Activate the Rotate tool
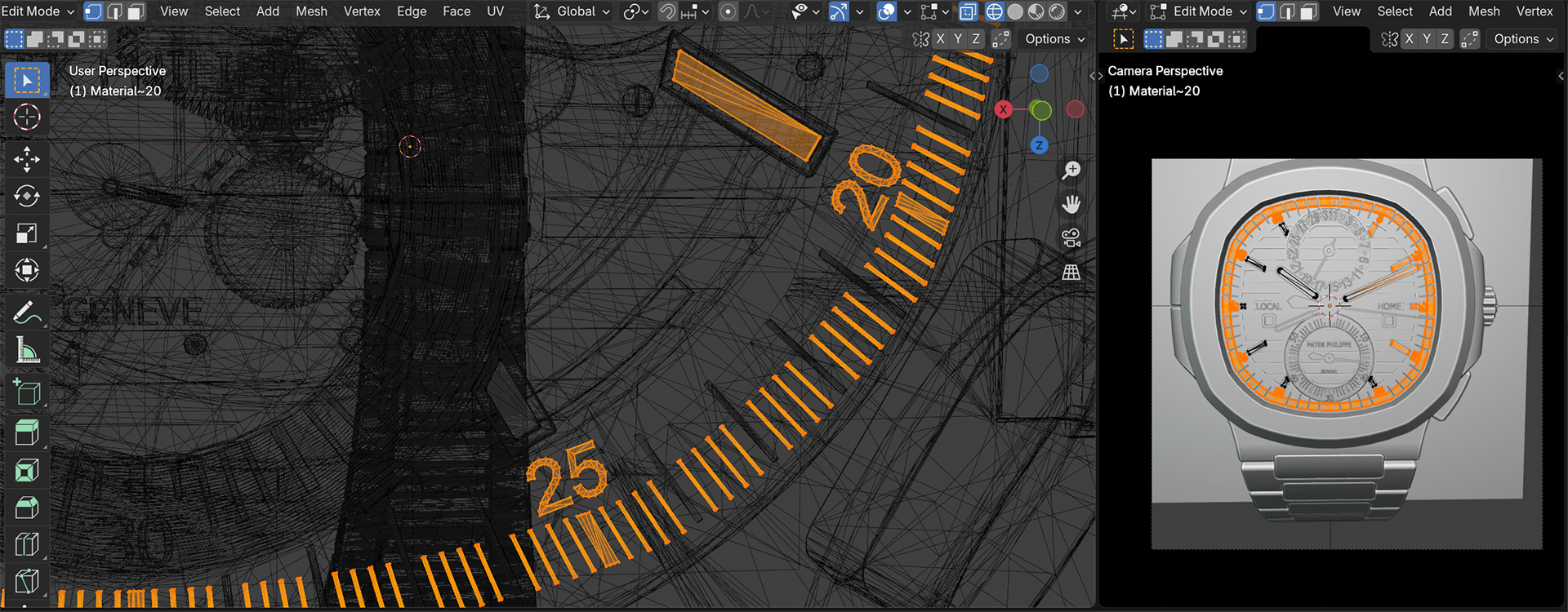Image resolution: width=1568 pixels, height=612 pixels. pyautogui.click(x=26, y=197)
